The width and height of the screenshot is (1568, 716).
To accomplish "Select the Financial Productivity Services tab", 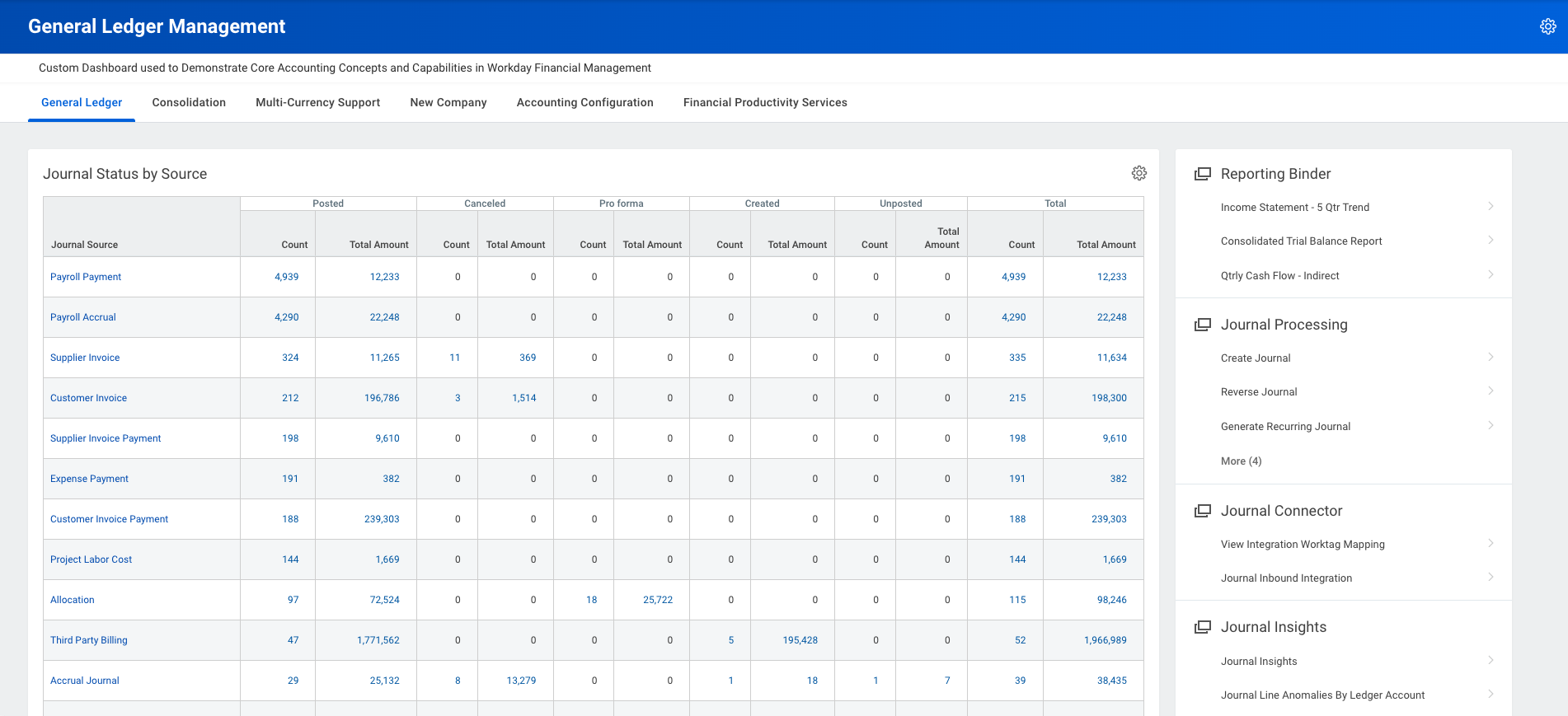I will [x=764, y=102].
